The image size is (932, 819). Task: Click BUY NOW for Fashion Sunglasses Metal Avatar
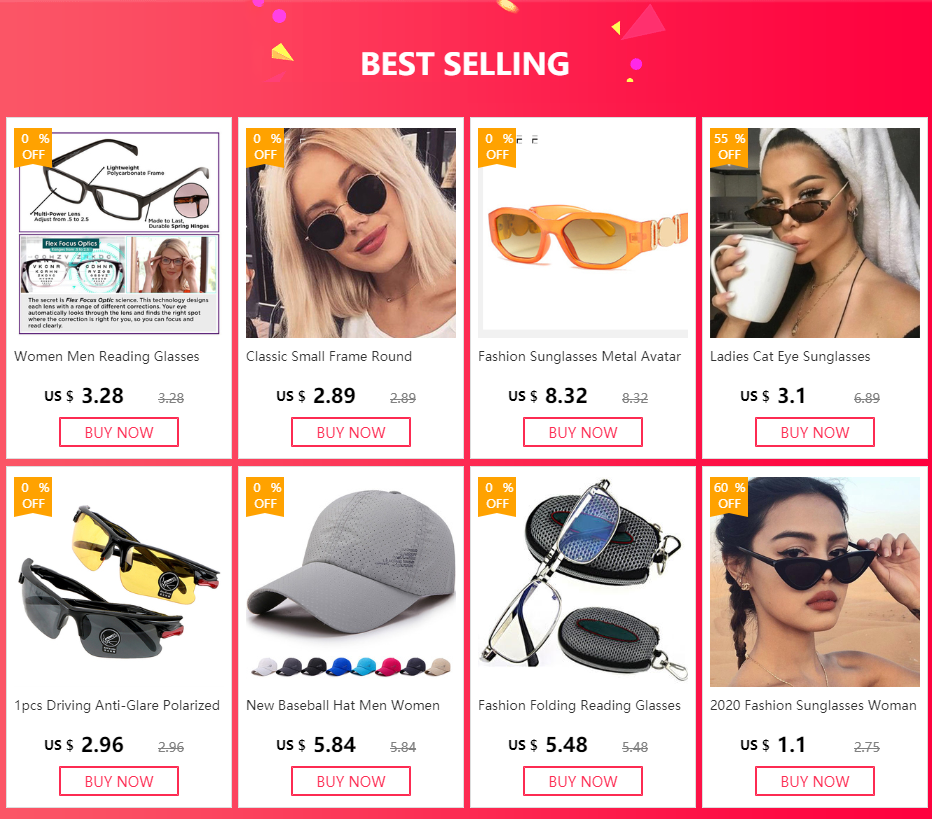pos(582,432)
